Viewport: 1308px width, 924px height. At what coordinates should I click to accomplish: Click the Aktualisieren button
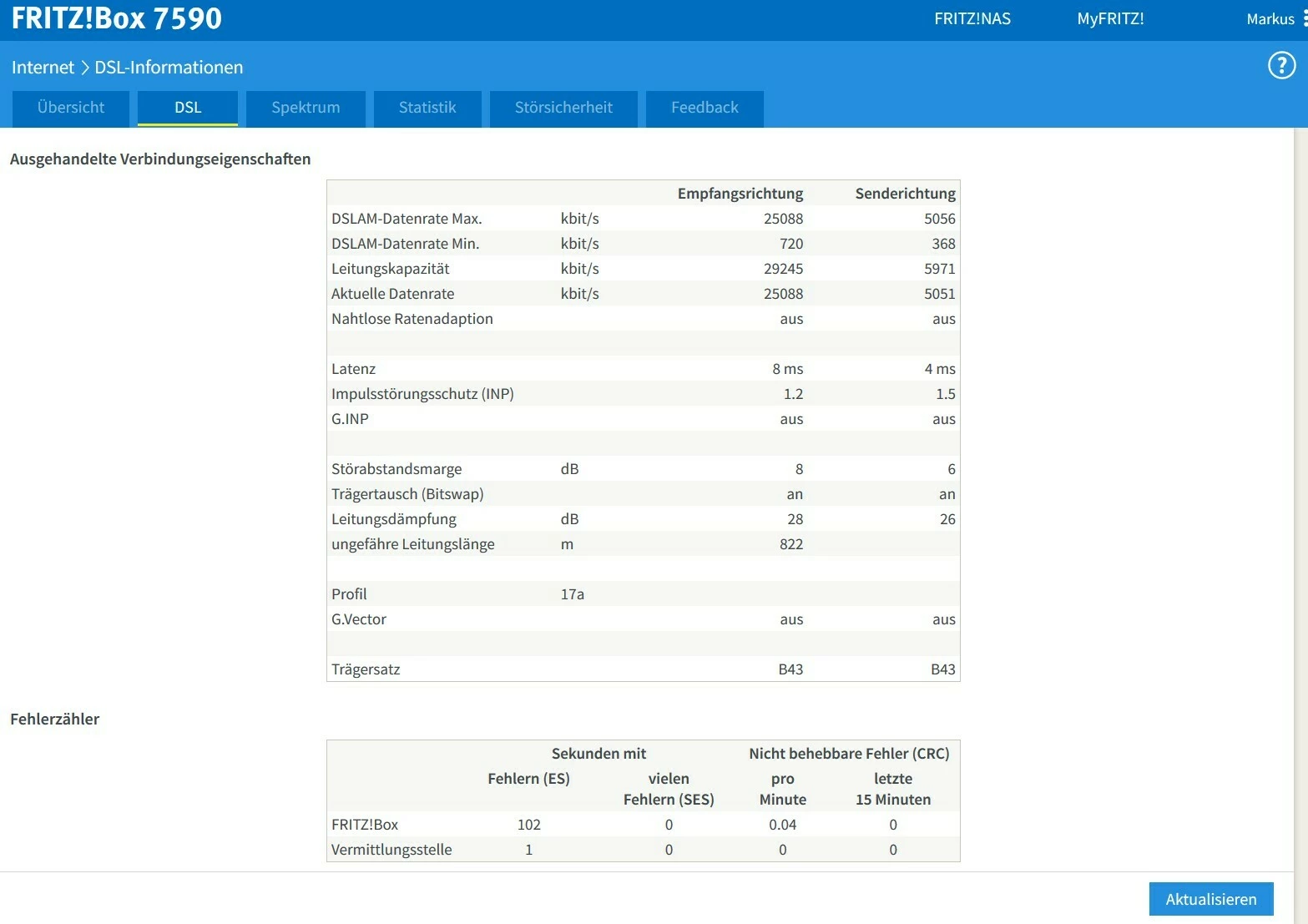1211,899
